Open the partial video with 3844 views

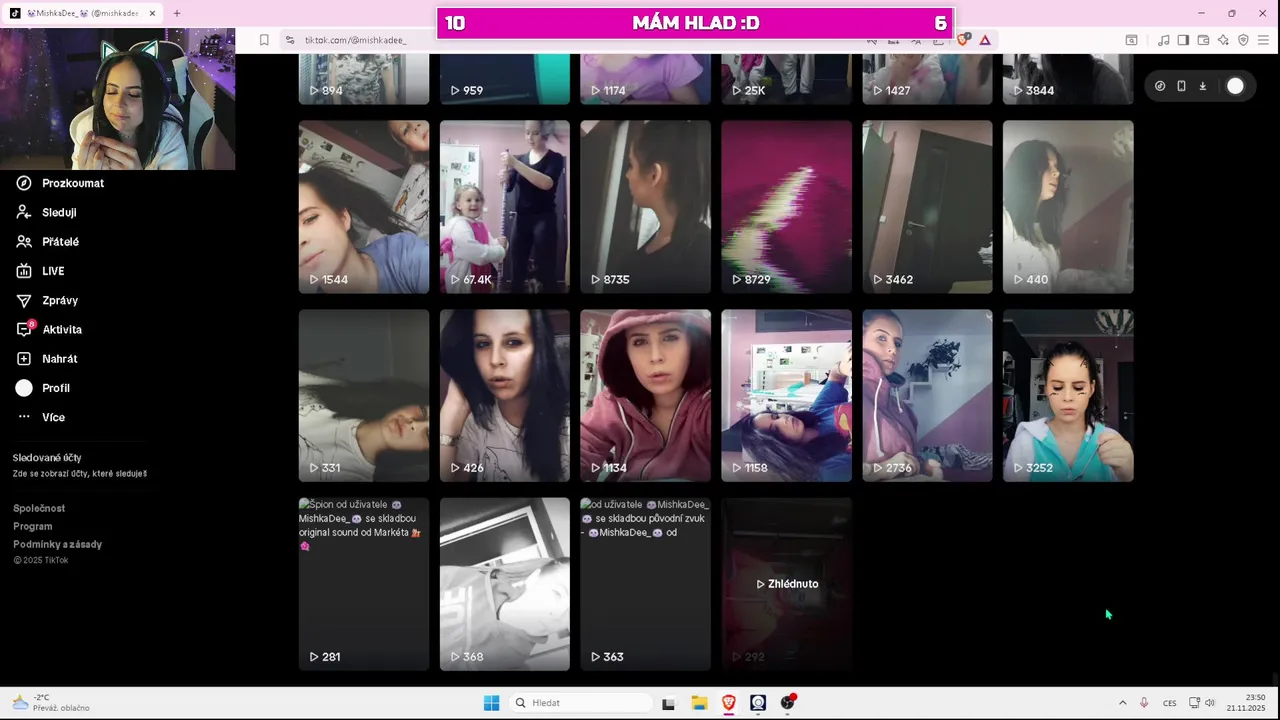pyautogui.click(x=1068, y=80)
